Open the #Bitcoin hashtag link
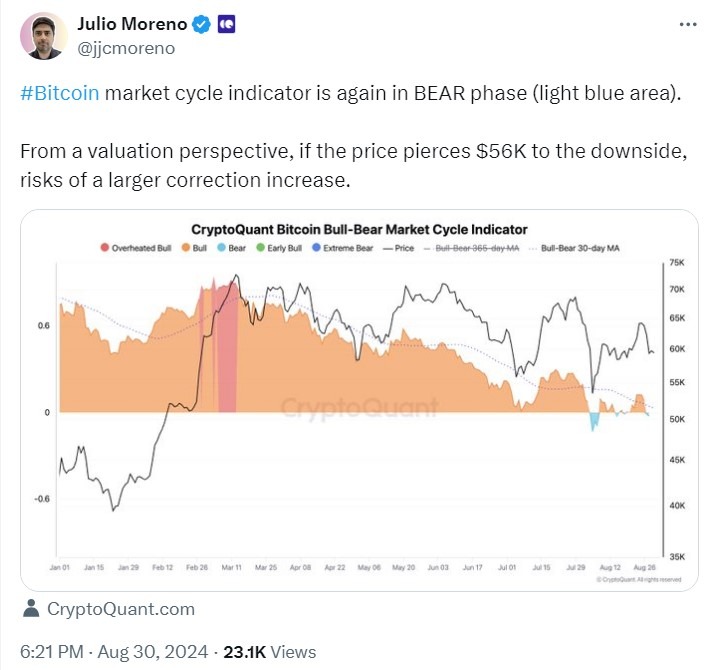Viewport: 713px width, 670px height. point(59,94)
